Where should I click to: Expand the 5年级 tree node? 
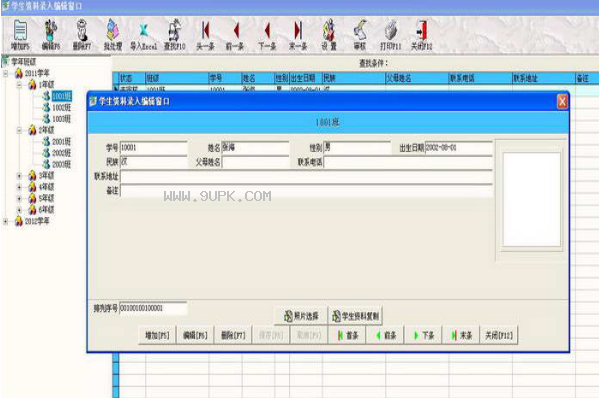19,199
